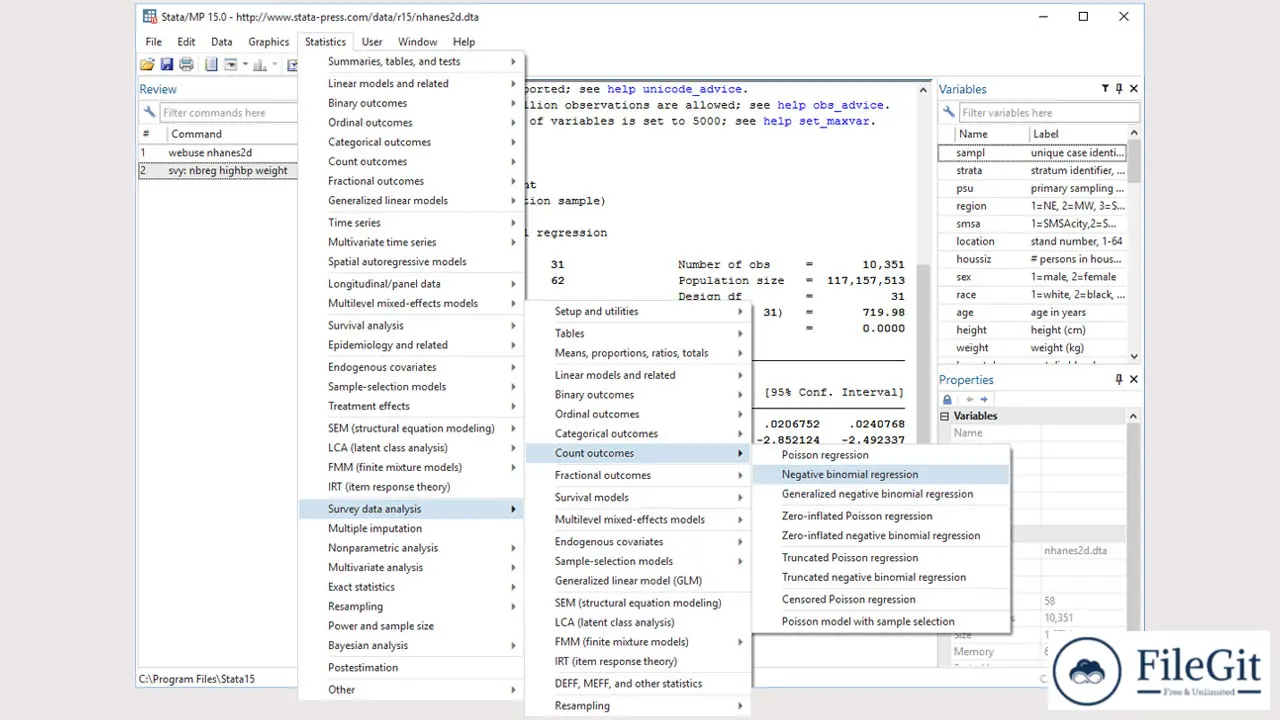This screenshot has width=1280, height=720.
Task: Collapse the Variables section in Properties
Action: (x=945, y=416)
